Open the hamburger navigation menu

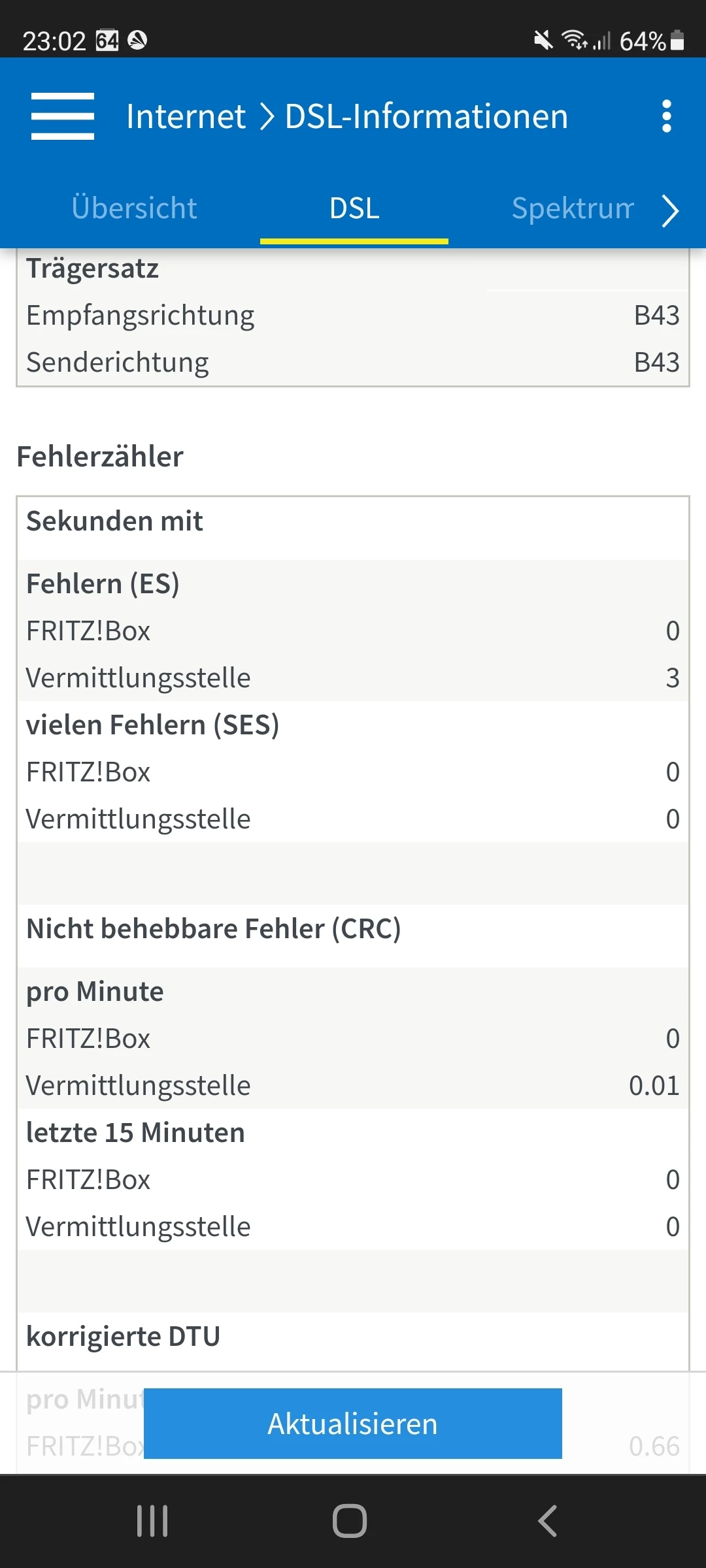63,116
